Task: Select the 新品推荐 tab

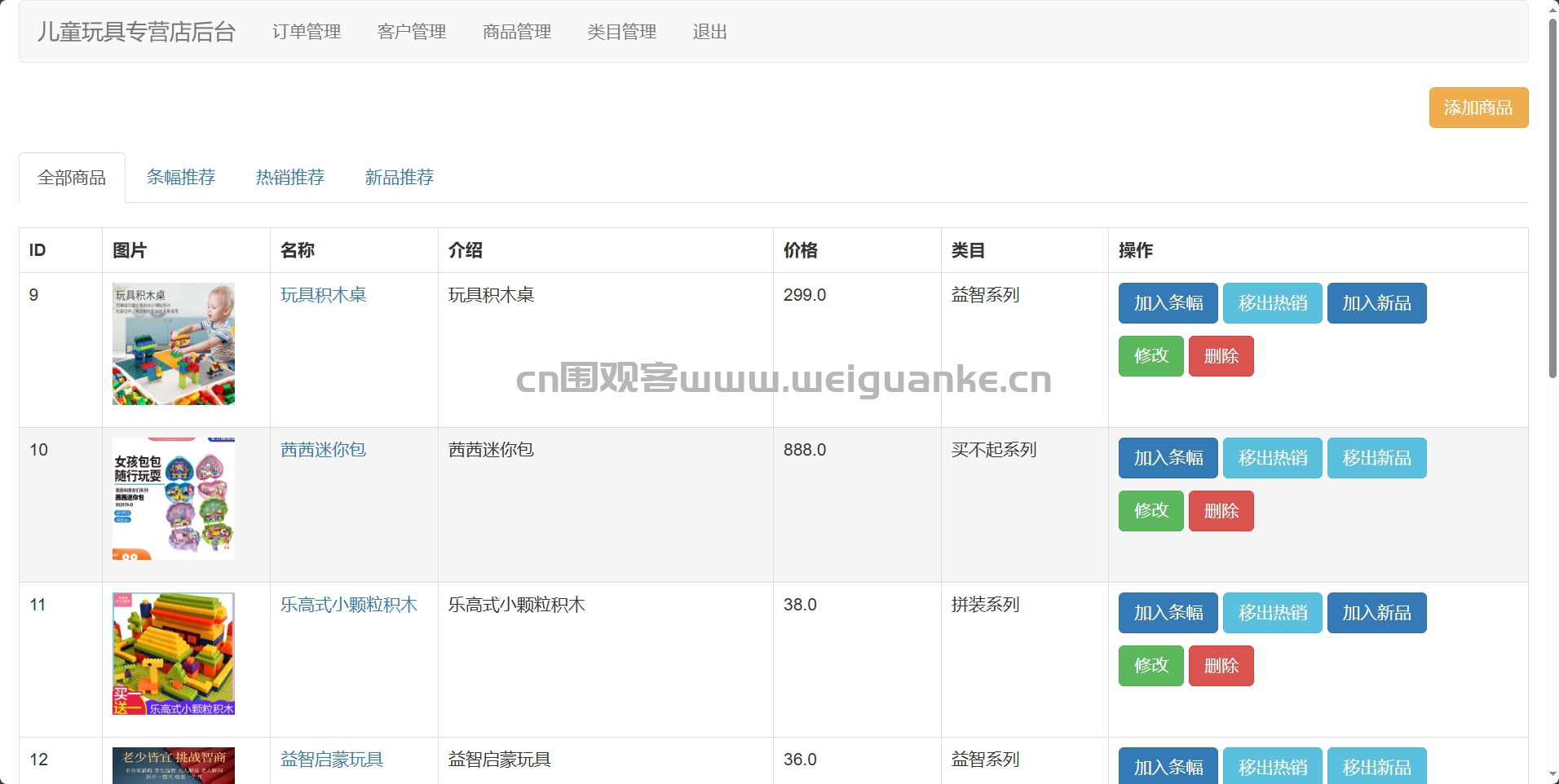Action: pos(400,178)
